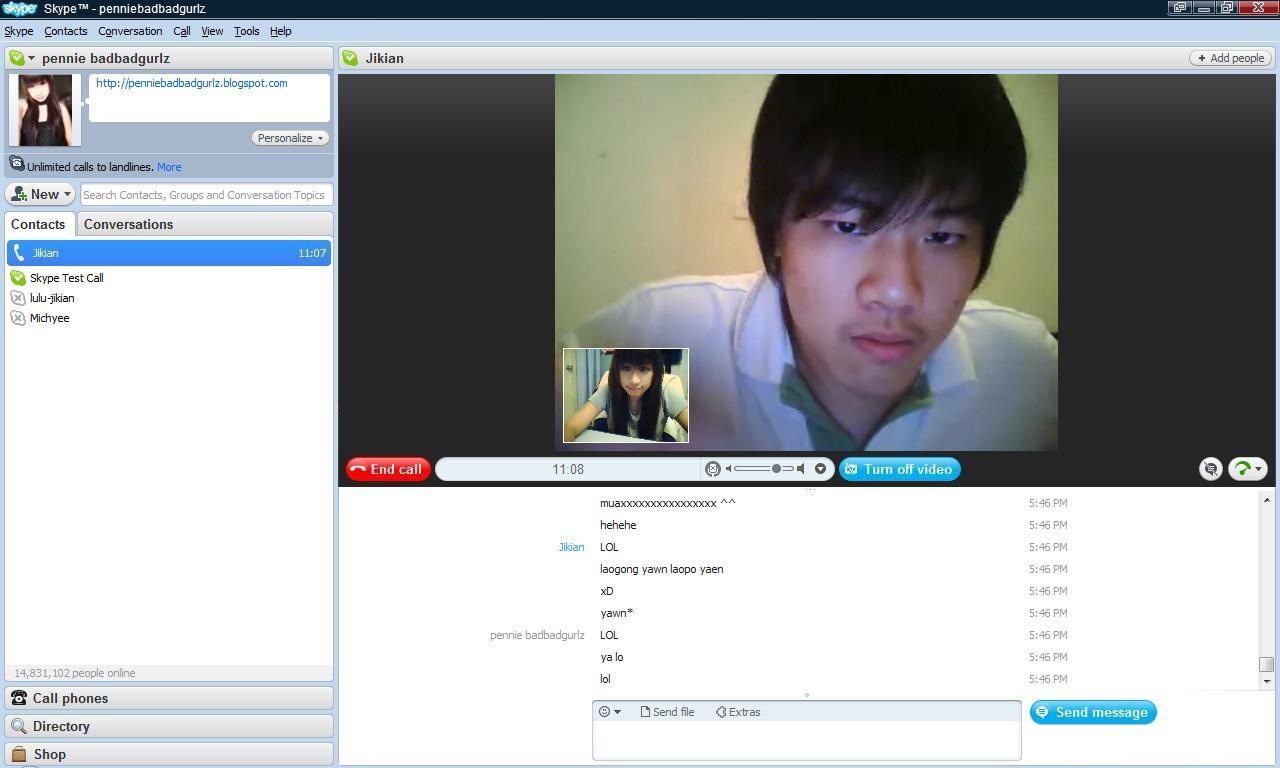The height and width of the screenshot is (768, 1280).
Task: Open the Tools menu
Action: (x=246, y=31)
